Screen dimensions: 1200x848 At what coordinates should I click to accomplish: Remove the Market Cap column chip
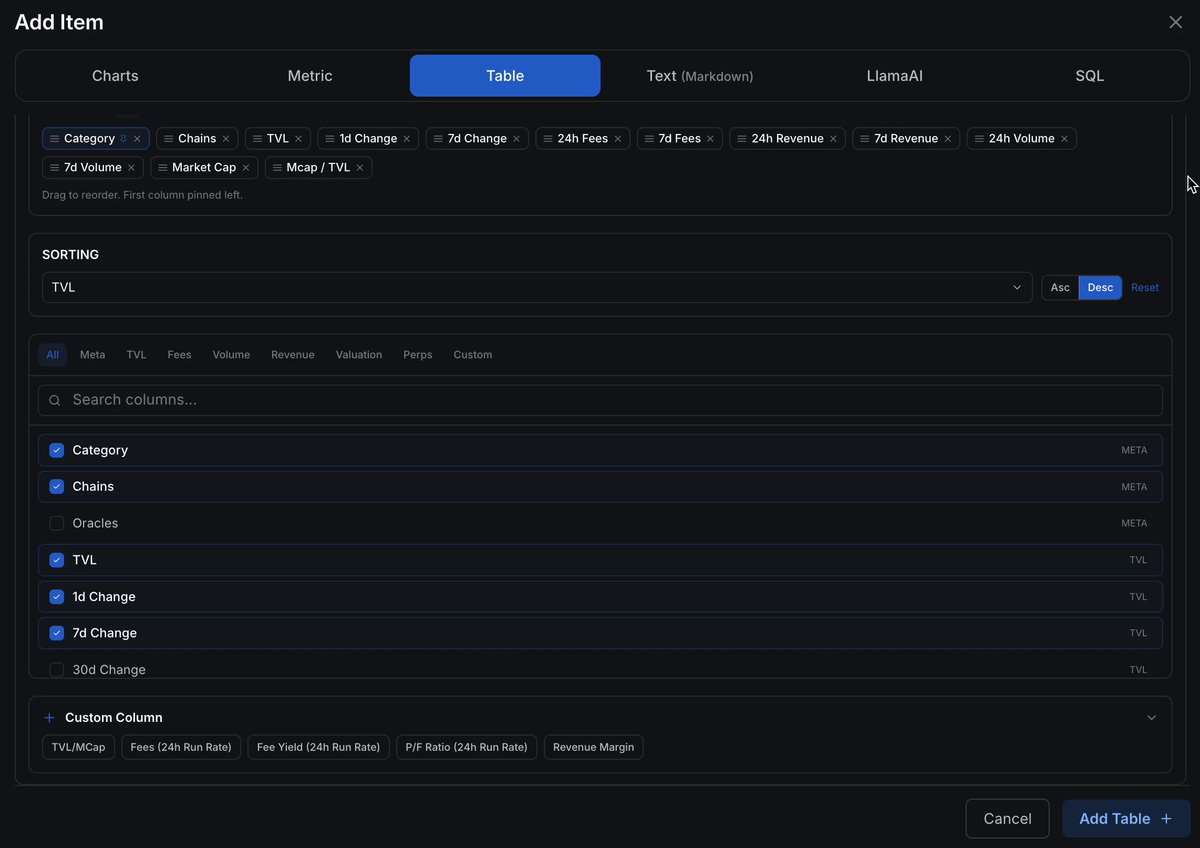click(x=246, y=168)
